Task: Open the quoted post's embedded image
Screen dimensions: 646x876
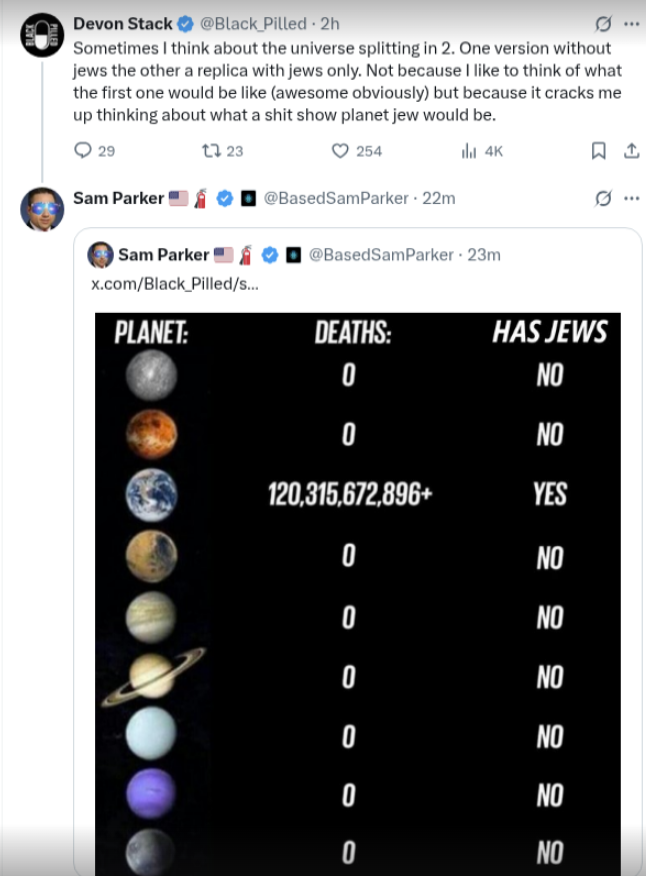Action: (x=358, y=594)
